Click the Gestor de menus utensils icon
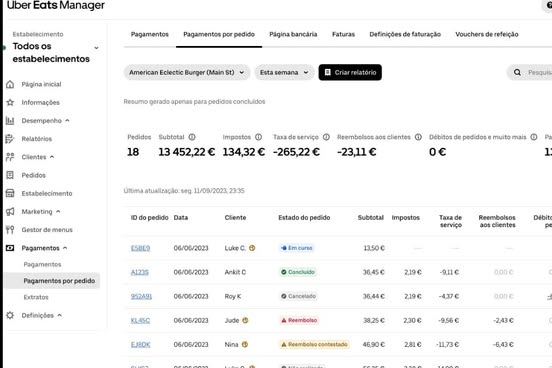 pyautogui.click(x=10, y=230)
